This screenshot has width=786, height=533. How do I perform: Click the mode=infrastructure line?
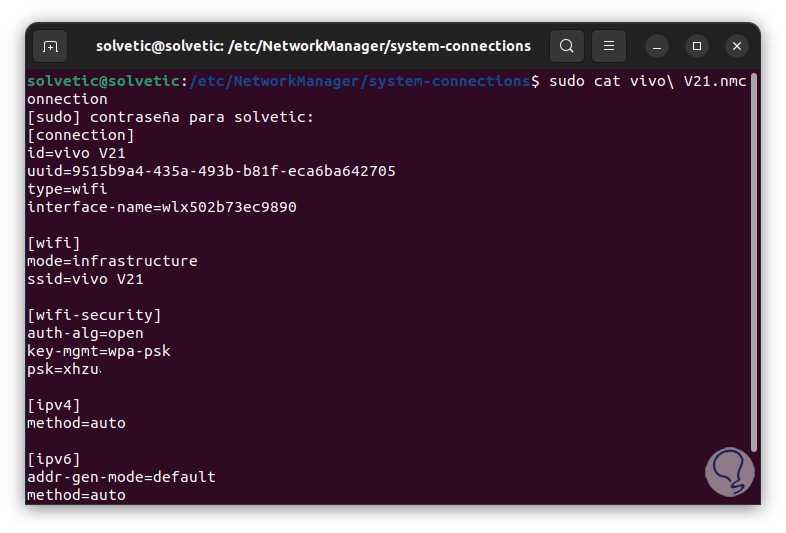pos(112,261)
